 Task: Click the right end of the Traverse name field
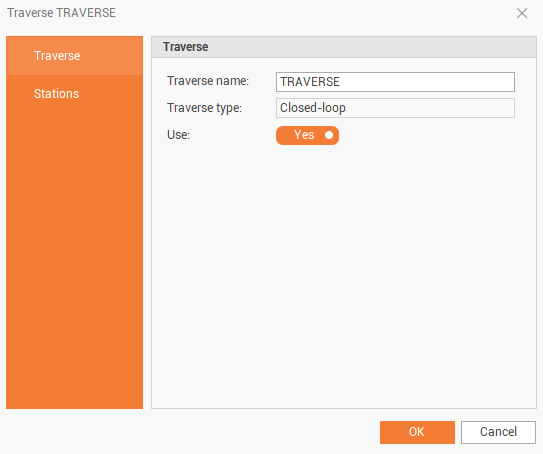[506, 82]
